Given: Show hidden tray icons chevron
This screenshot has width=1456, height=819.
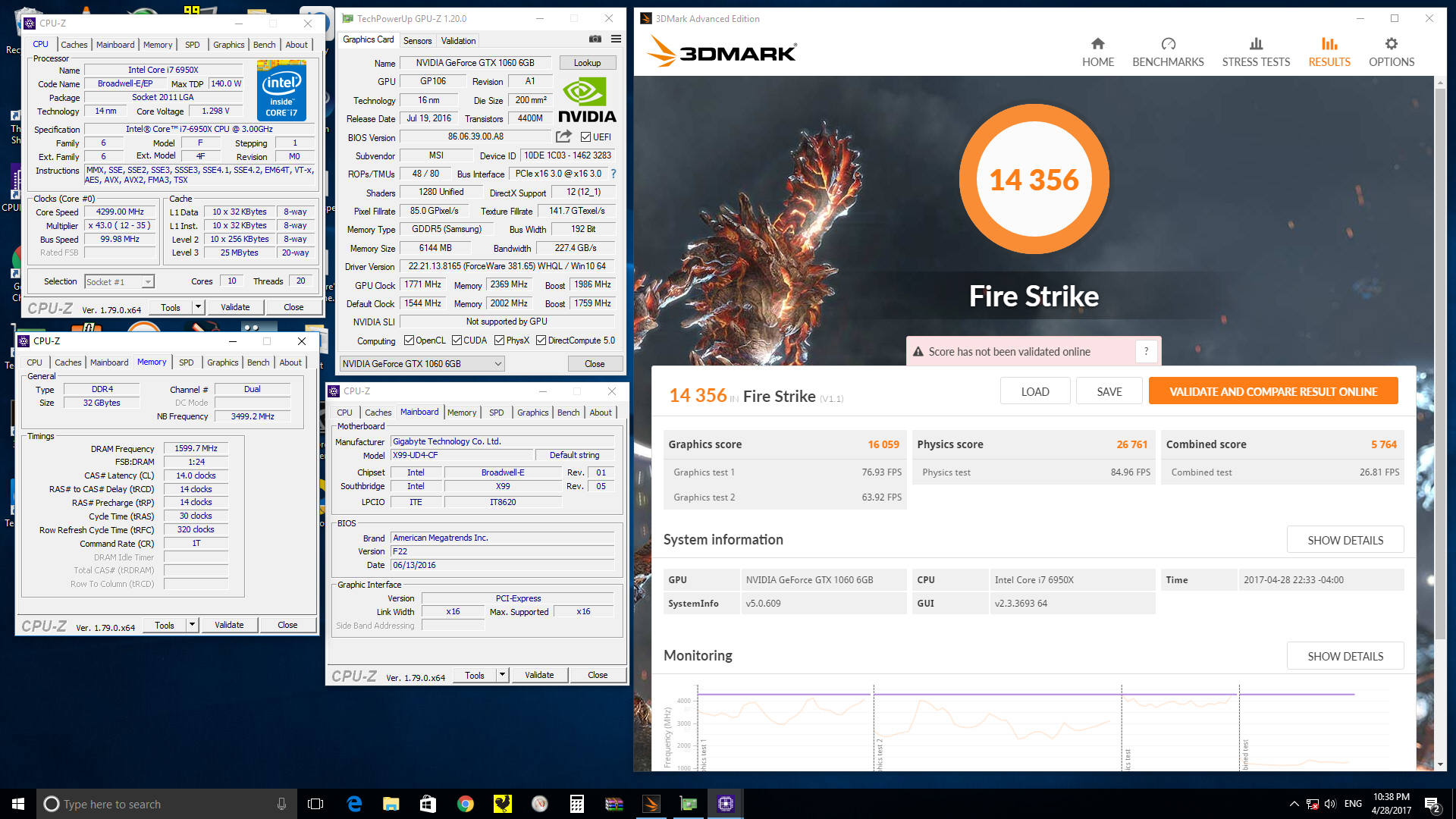Looking at the screenshot, I should (1294, 804).
